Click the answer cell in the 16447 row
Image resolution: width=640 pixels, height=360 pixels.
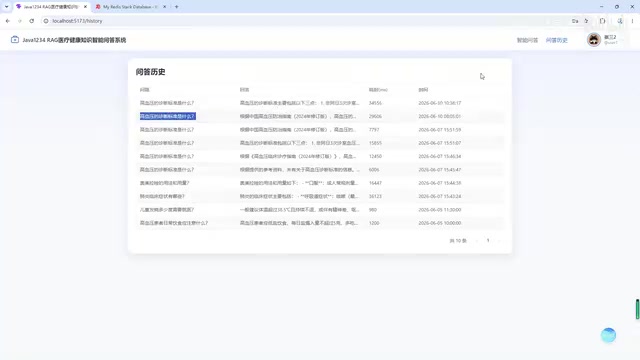point(299,183)
